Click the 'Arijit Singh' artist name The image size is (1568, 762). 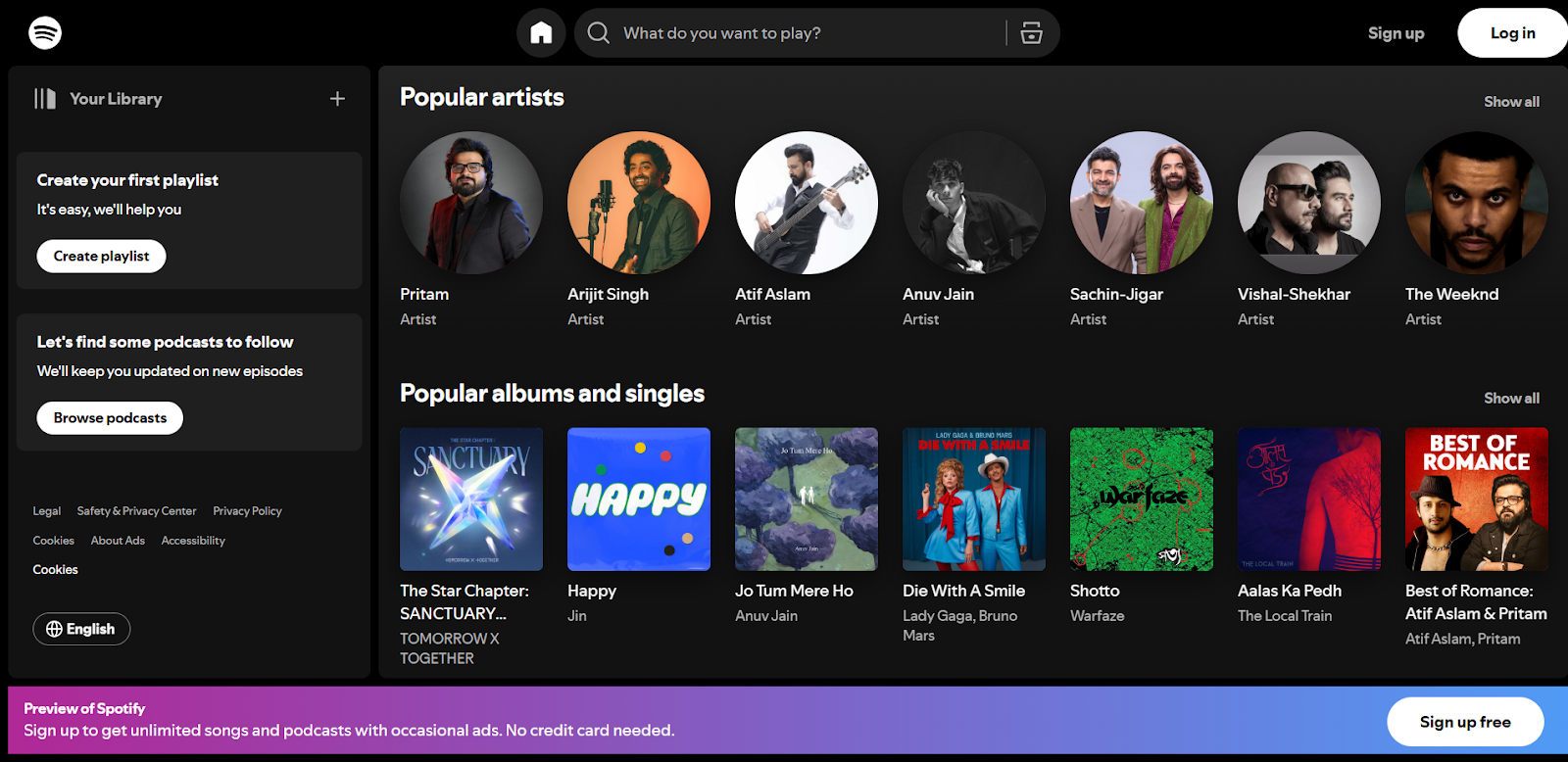(x=608, y=295)
